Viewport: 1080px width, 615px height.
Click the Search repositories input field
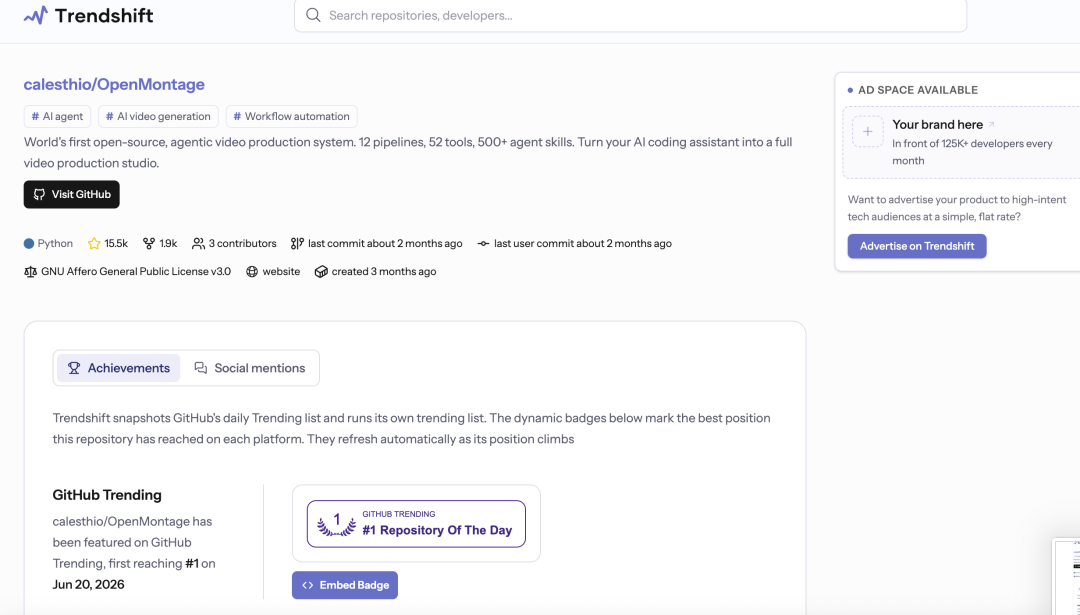point(630,15)
